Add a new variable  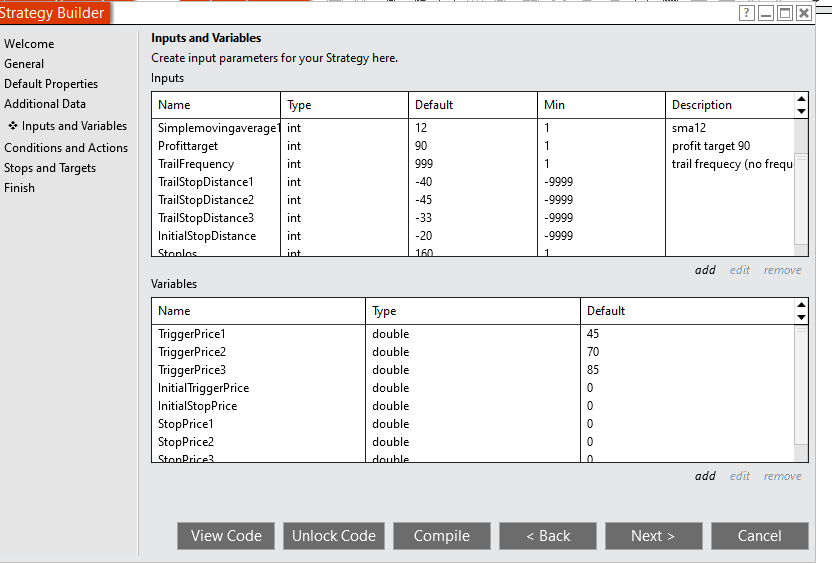coord(705,476)
